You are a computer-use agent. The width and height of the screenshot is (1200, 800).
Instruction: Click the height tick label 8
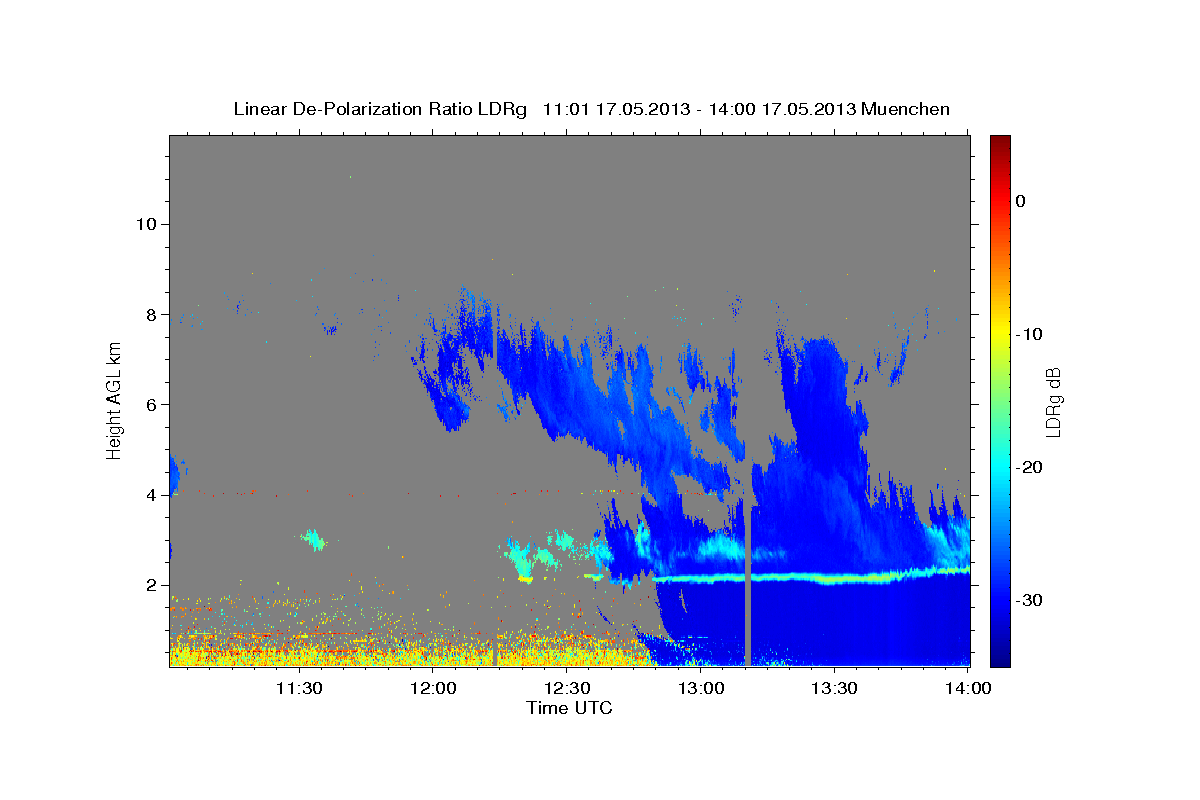(149, 314)
